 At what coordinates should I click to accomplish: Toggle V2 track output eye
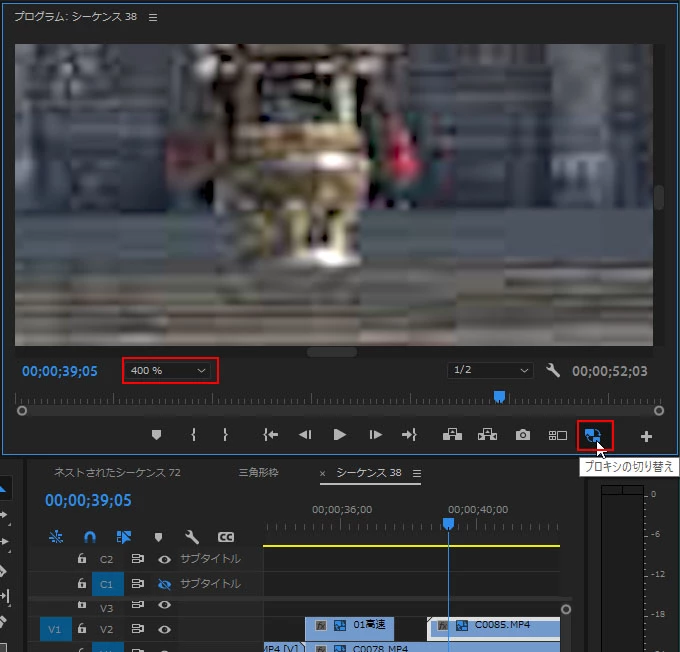pyautogui.click(x=164, y=629)
